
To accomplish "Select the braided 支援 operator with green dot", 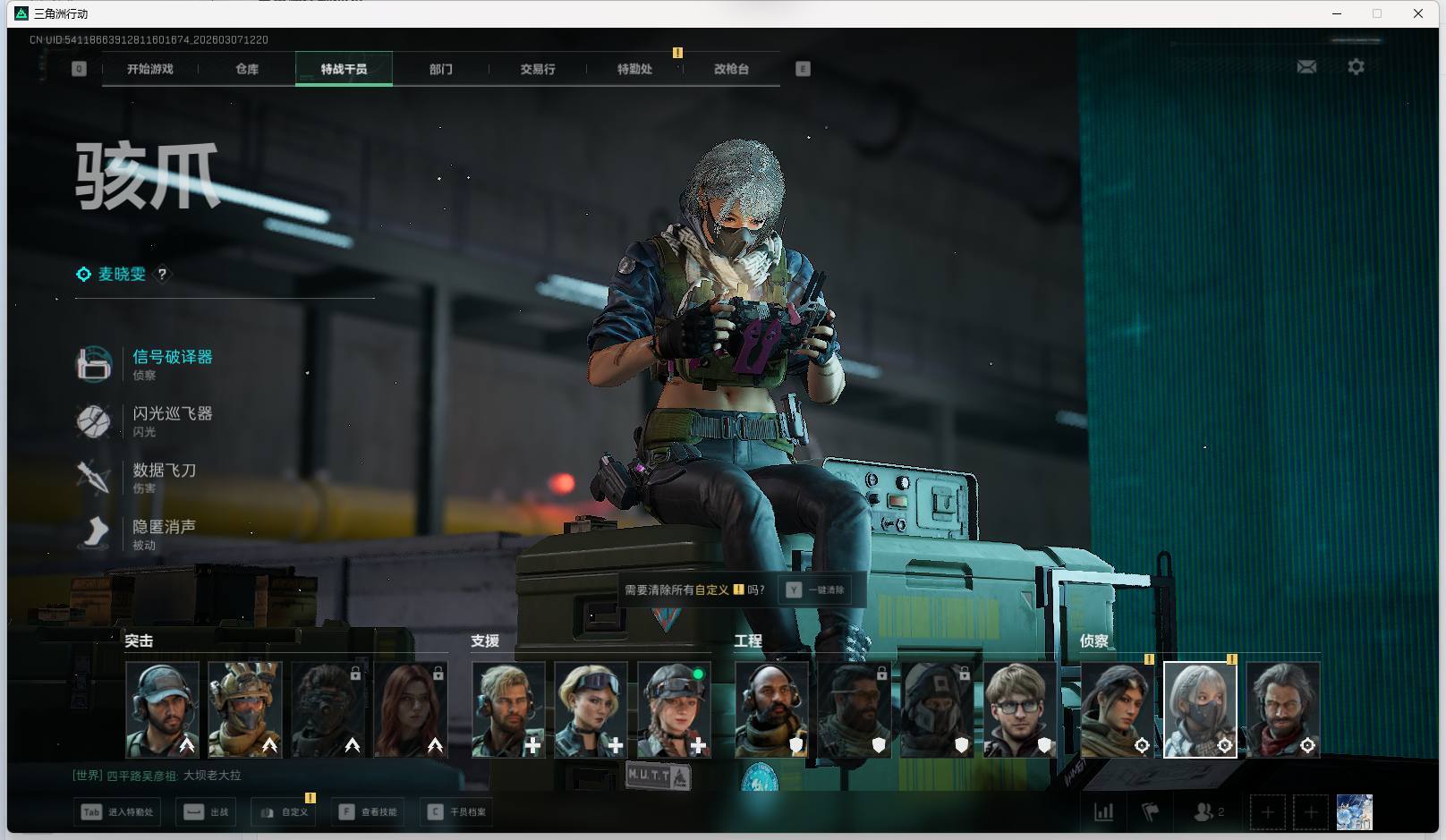I will point(675,709).
